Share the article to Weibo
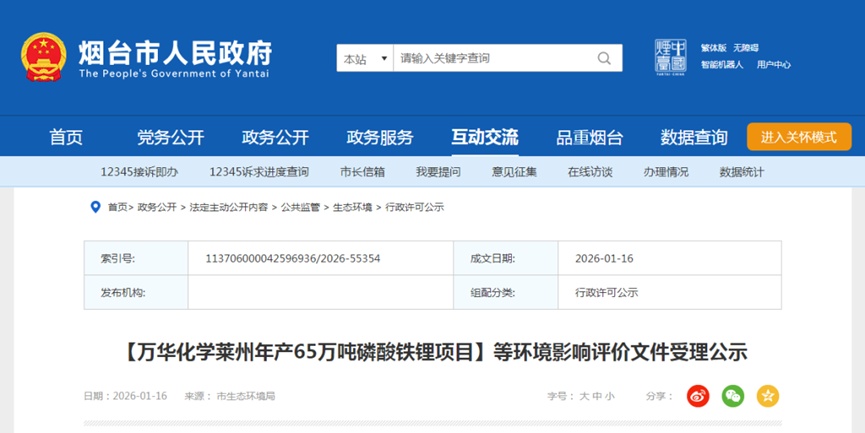This screenshot has height=433, width=865. pos(698,396)
